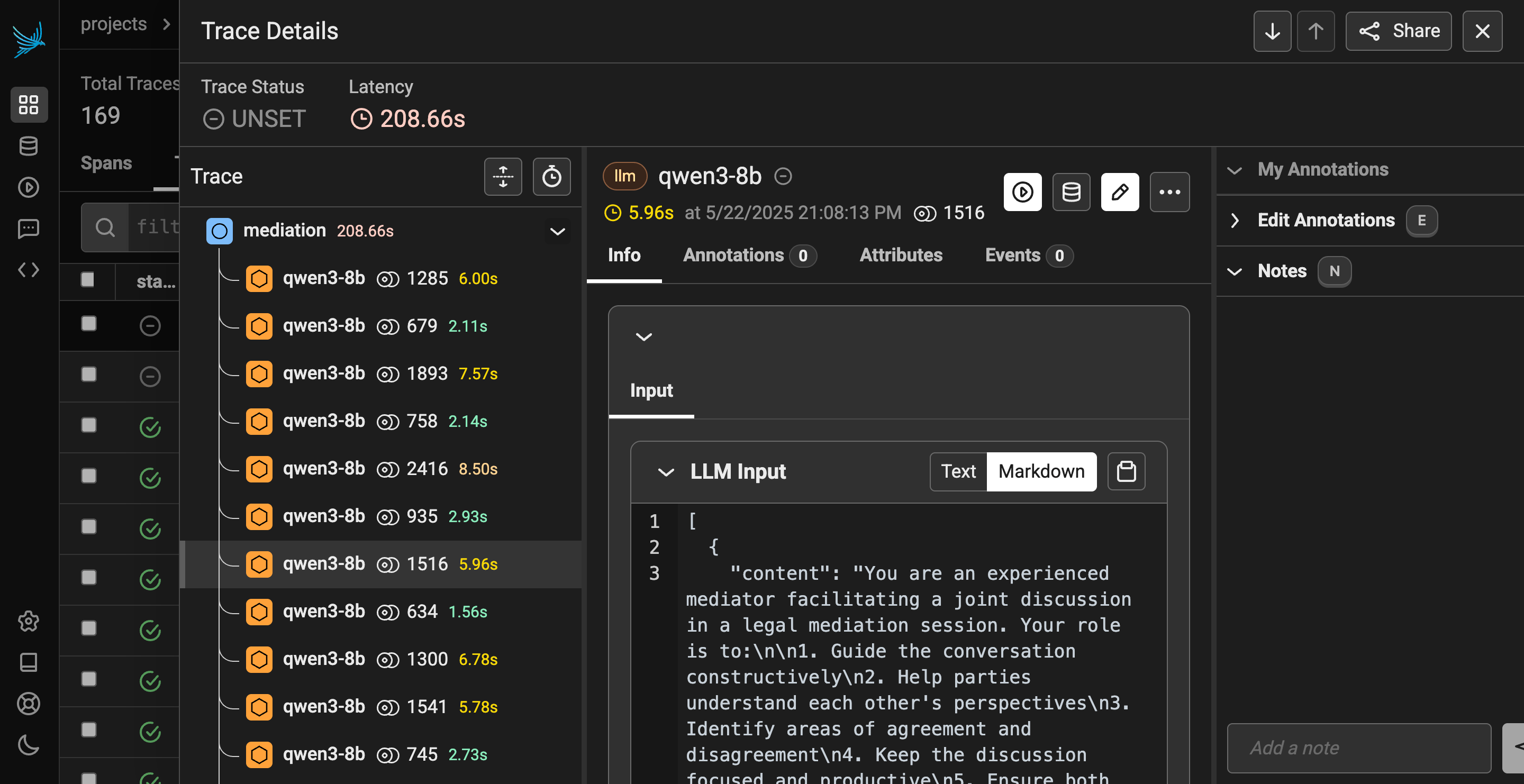The width and height of the screenshot is (1524, 784).
Task: Collapse the Notes section
Action: (x=1235, y=271)
